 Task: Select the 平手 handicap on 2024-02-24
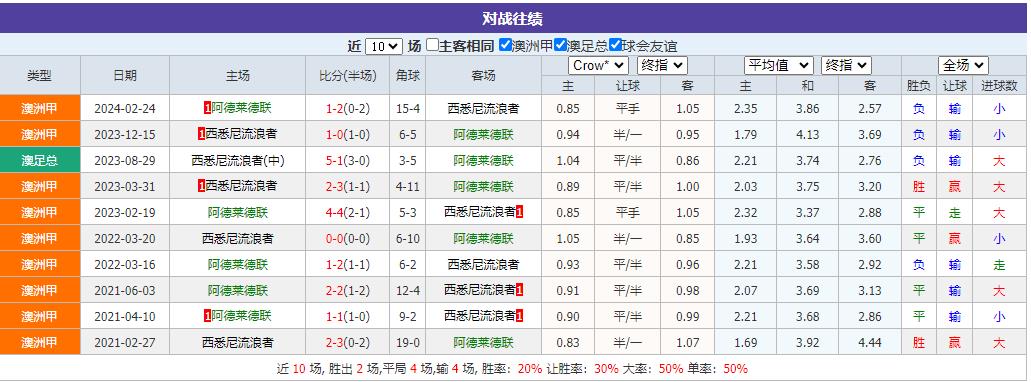(x=627, y=108)
